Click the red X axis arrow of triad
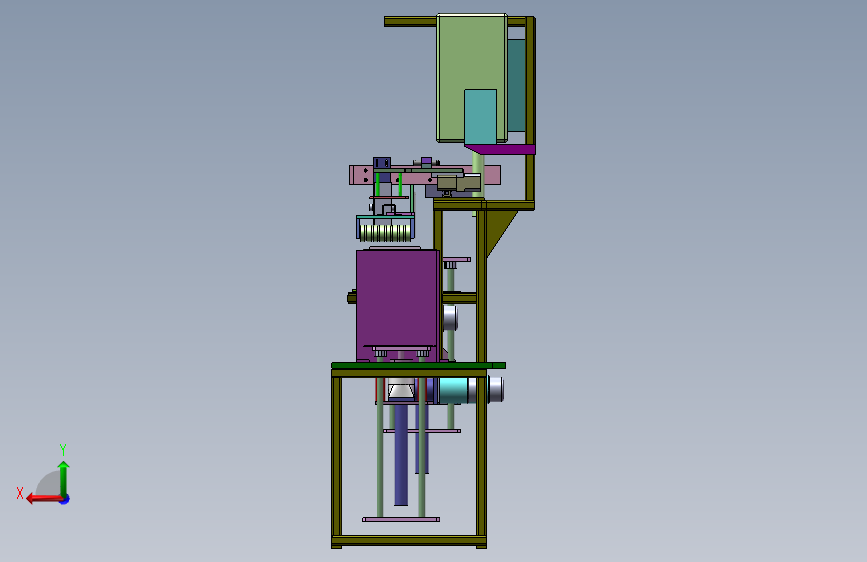This screenshot has height=562, width=867. 44,498
